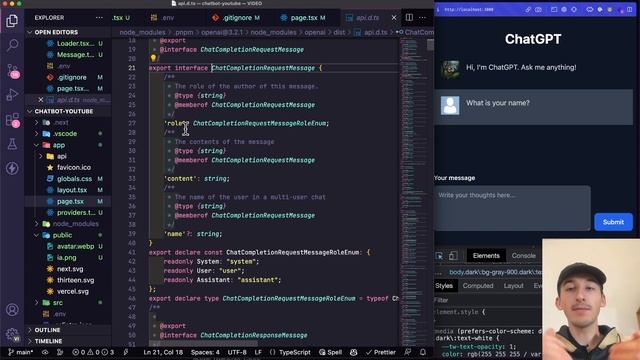Open the Search view in activity bar

(x=12, y=45)
